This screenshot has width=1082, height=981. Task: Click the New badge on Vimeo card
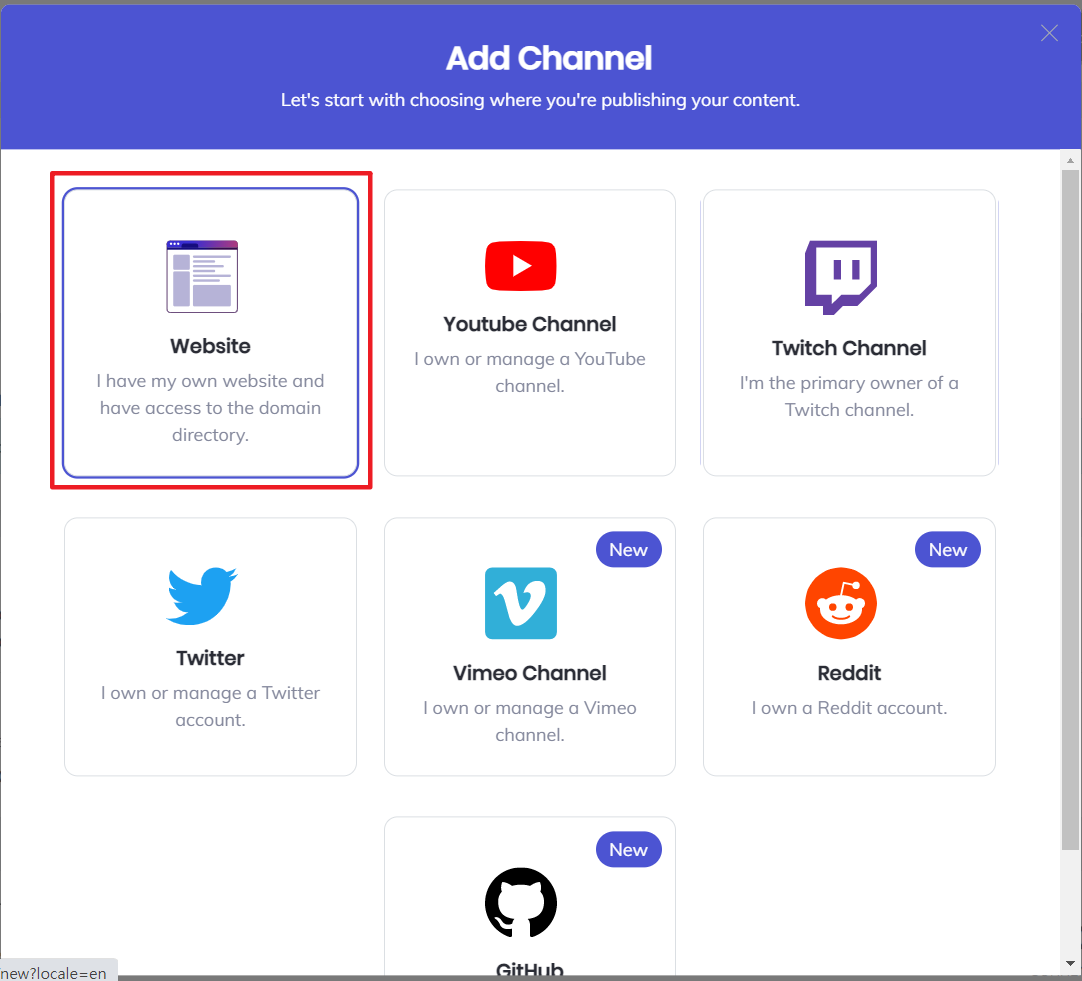(628, 549)
